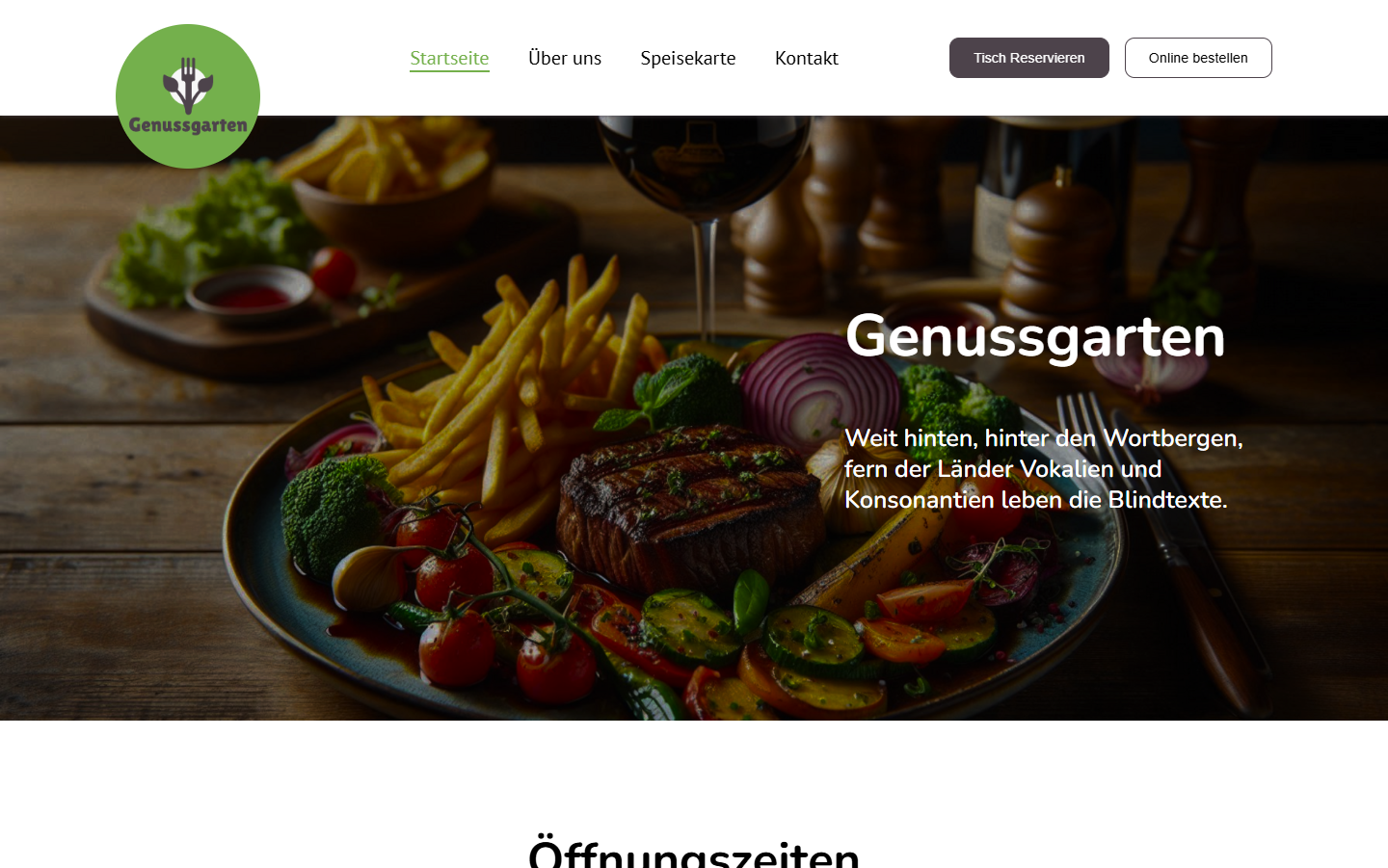Open the Speisekarte menu item
The height and width of the screenshot is (868, 1388).
688,58
